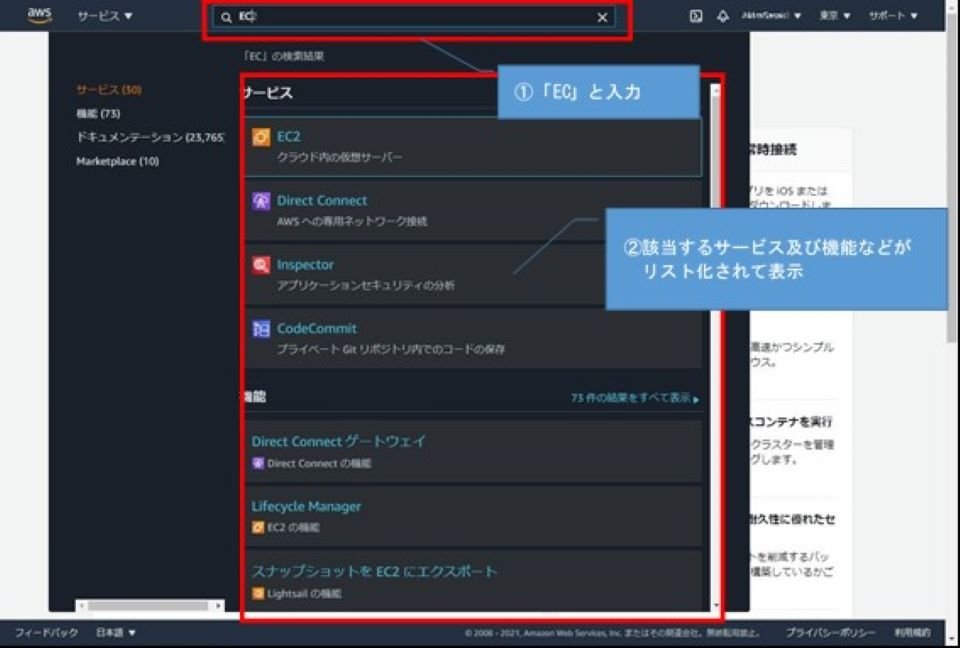Screen dimensions: 960x648
Task: Click the EC2 の機能 small icon
Action: coord(258,527)
